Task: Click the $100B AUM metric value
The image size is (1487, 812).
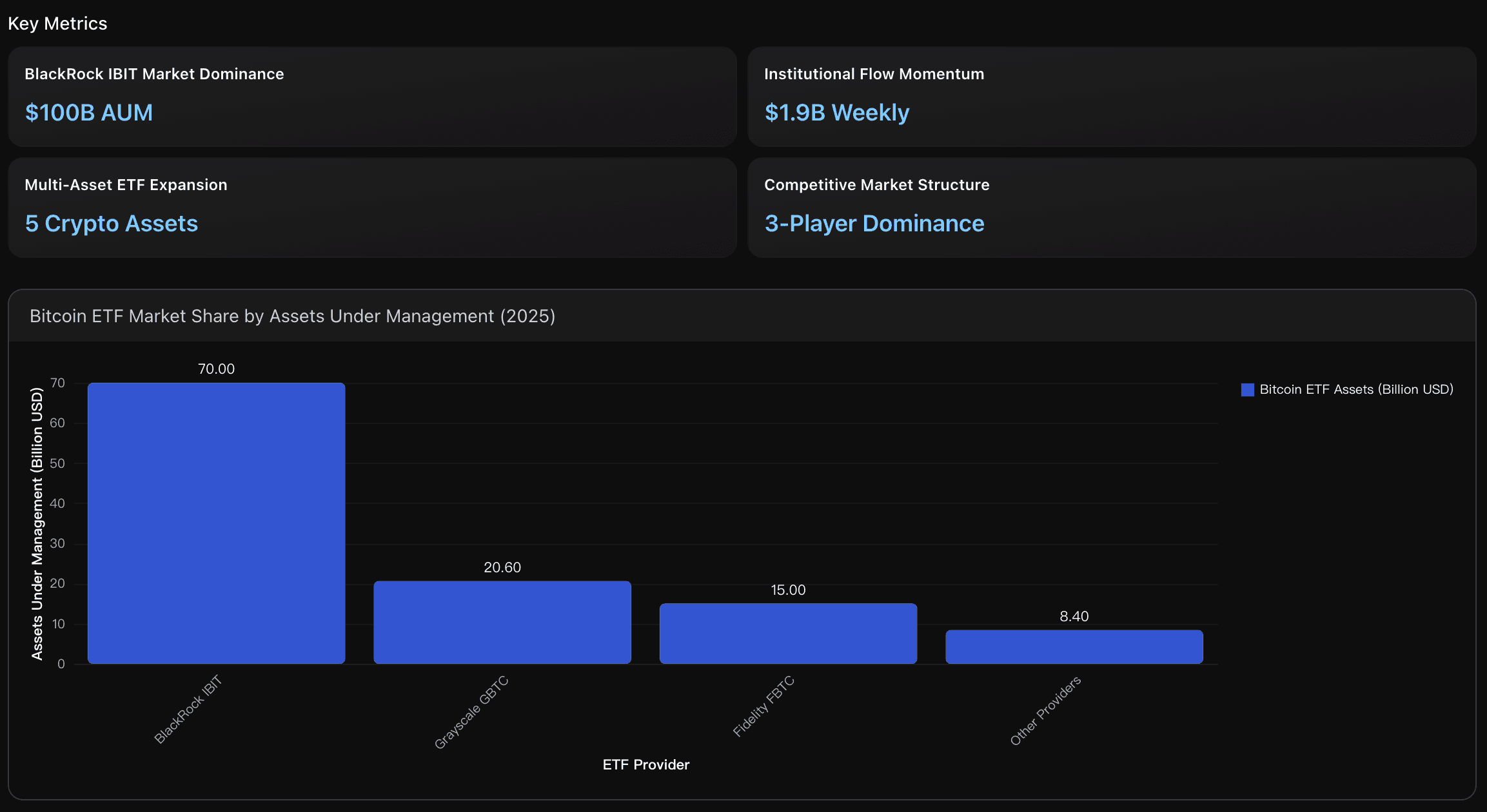Action: tap(89, 113)
